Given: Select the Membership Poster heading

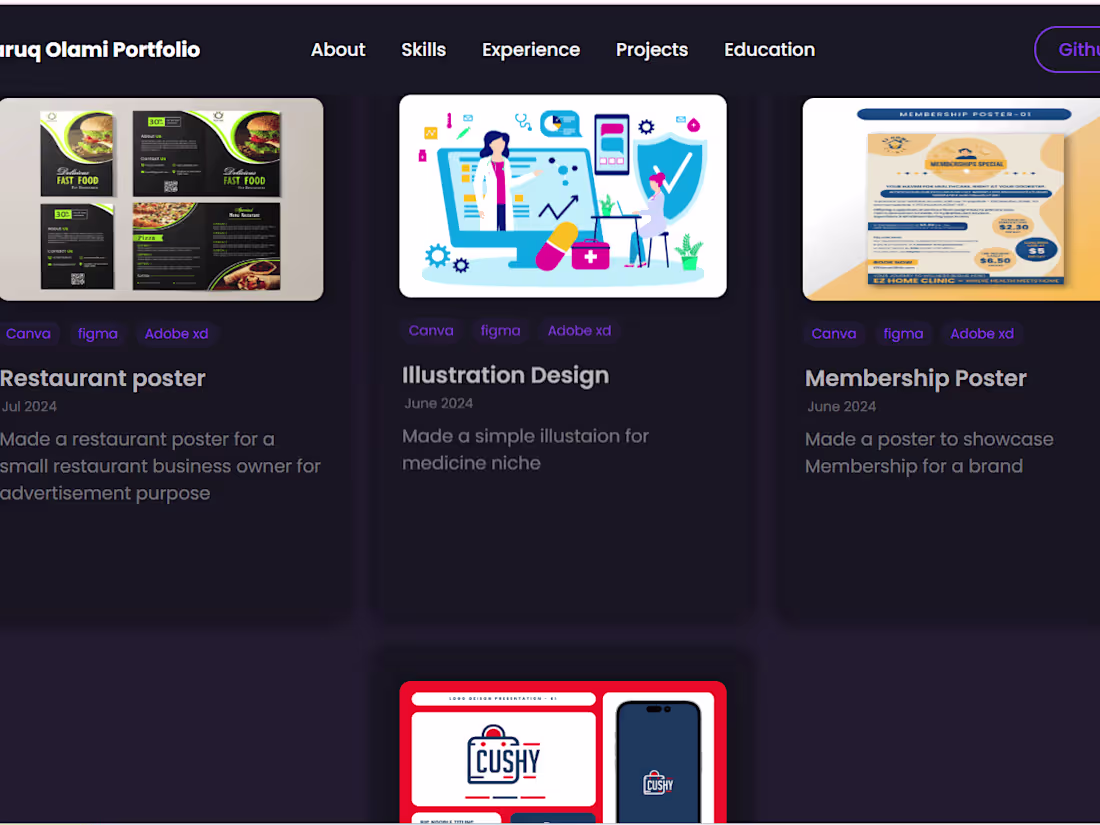Looking at the screenshot, I should pyautogui.click(x=915, y=379).
